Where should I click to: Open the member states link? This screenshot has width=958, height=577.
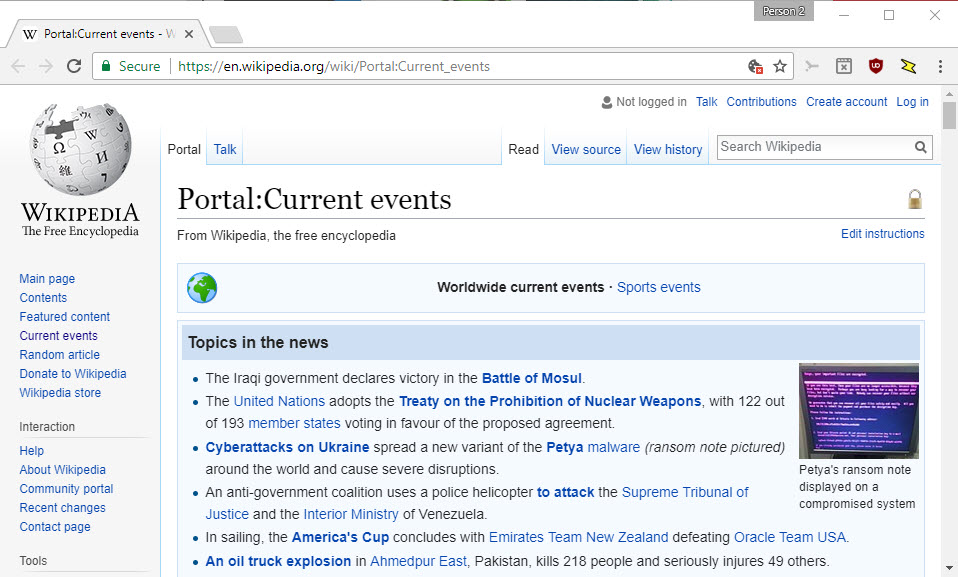coord(294,423)
